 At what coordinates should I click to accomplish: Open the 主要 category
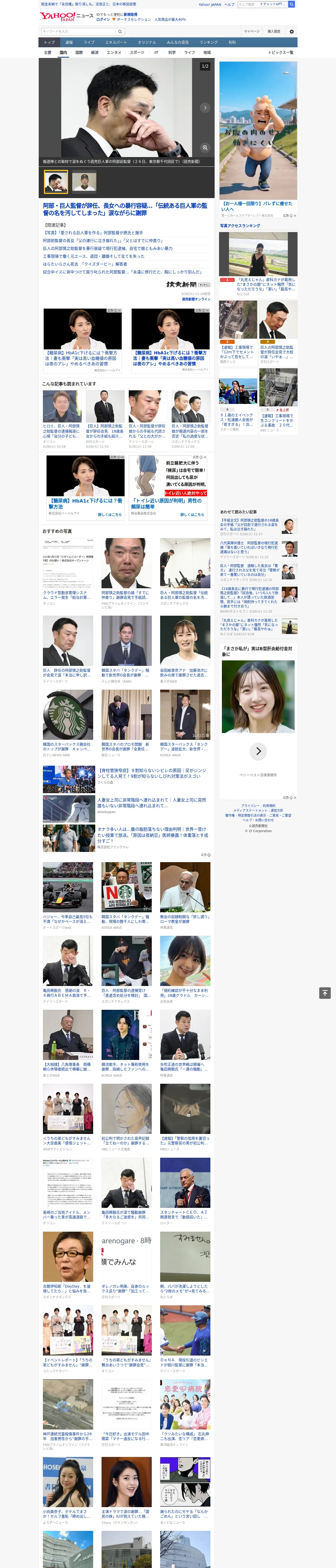tap(48, 52)
